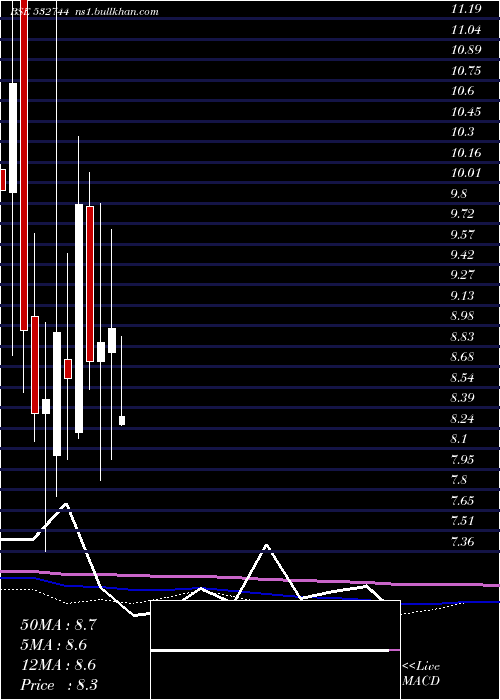Screen dimensions: 500x700
Task: Click the 7.95 price axis label
Action: [x=462, y=459]
